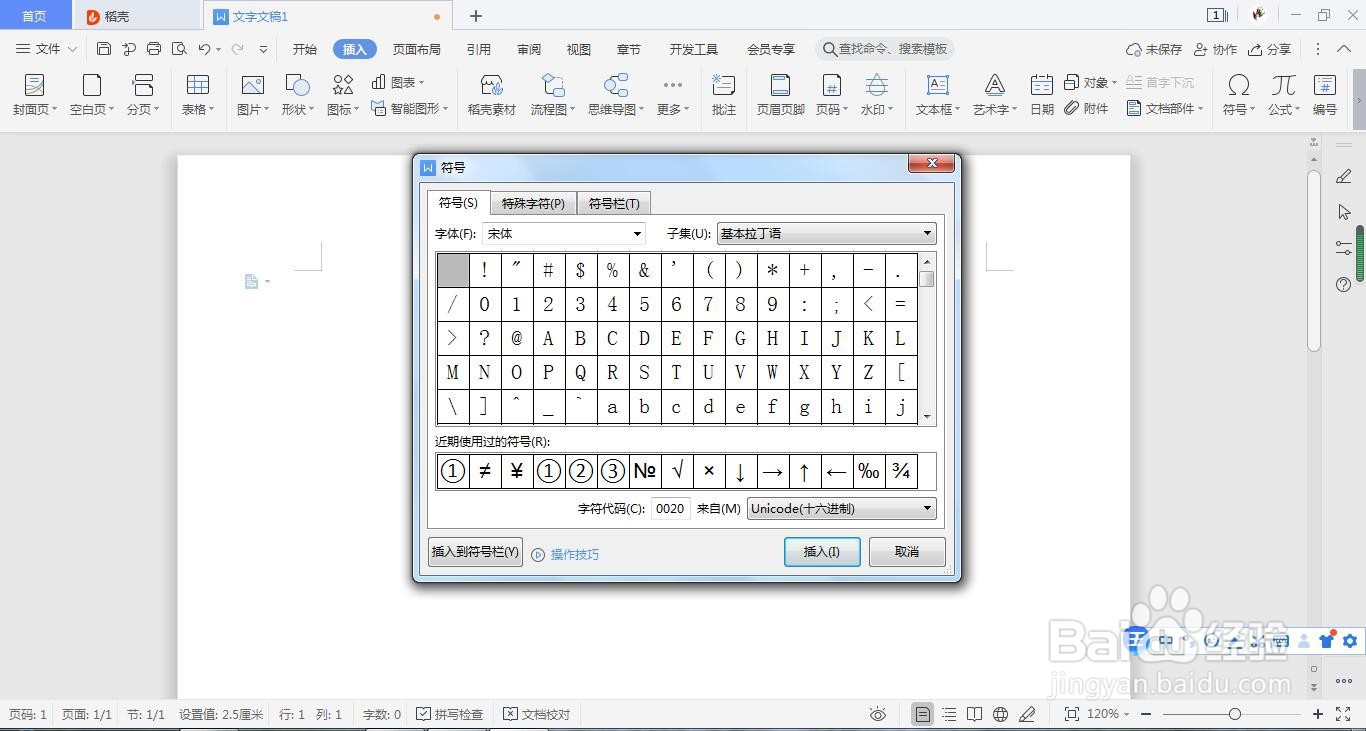Insert WordArt with the 艺术字 icon
The width and height of the screenshot is (1366, 731).
tap(994, 95)
